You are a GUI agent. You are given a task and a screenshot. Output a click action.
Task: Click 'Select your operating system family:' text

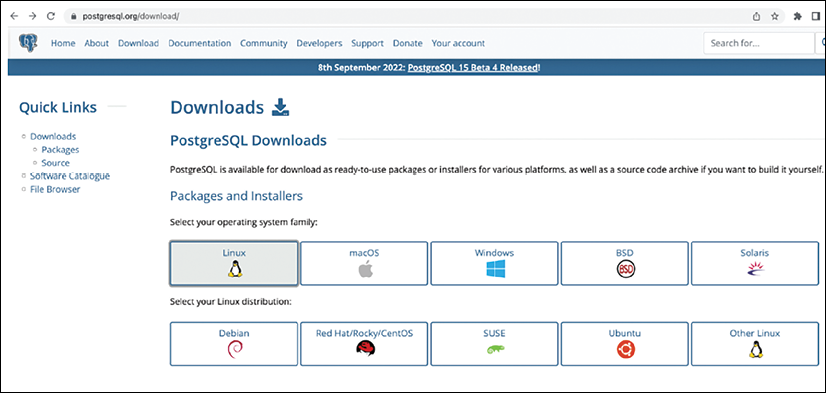pyautogui.click(x=244, y=223)
